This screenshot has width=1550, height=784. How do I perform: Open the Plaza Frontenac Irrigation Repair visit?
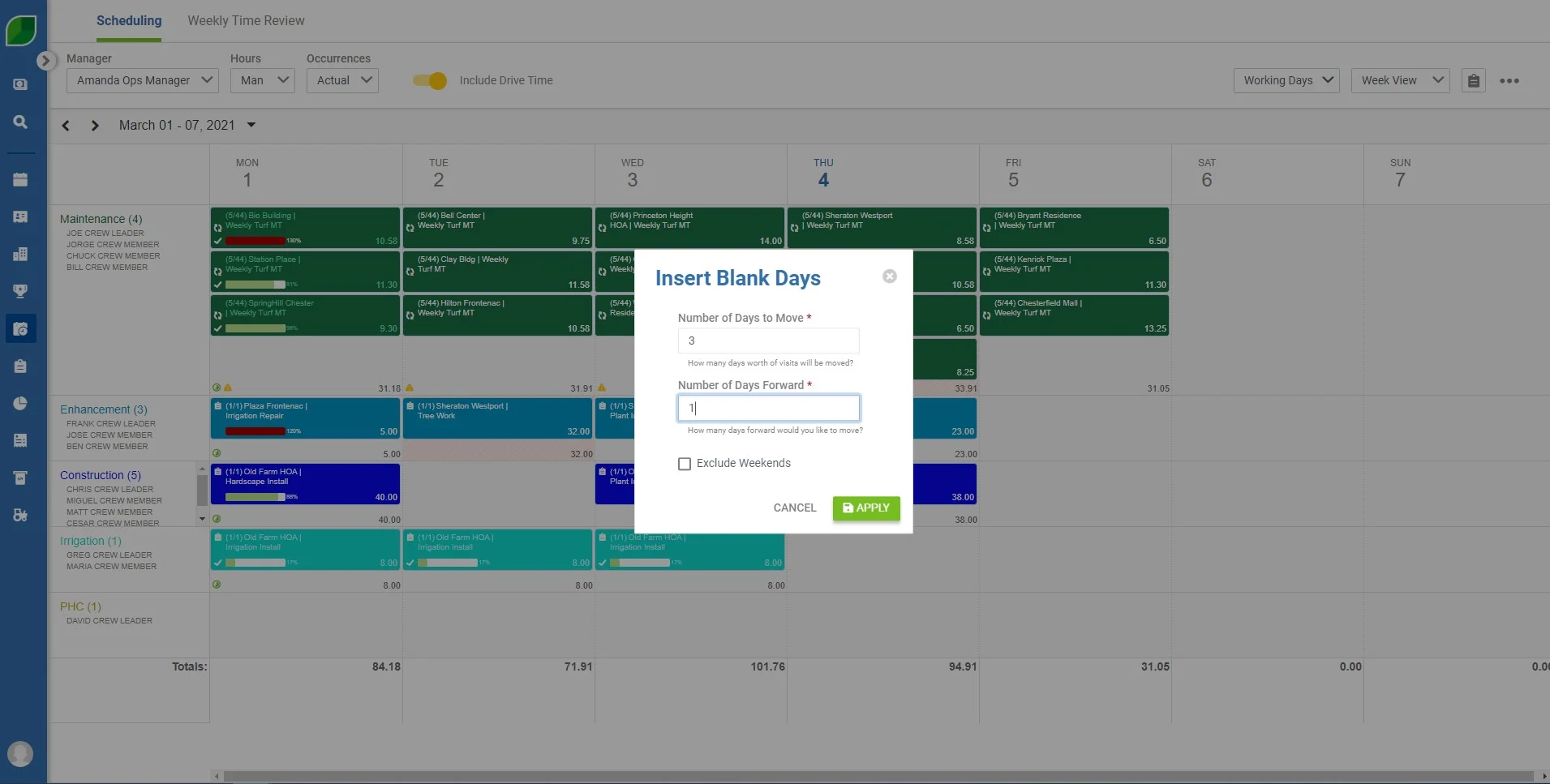point(305,418)
